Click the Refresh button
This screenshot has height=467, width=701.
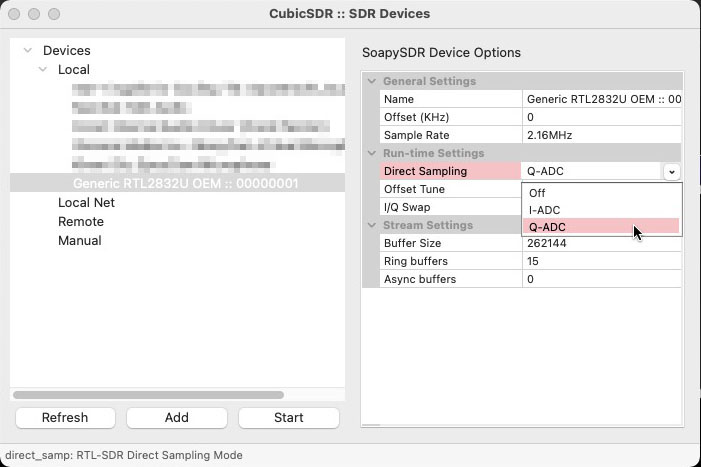pyautogui.click(x=65, y=417)
